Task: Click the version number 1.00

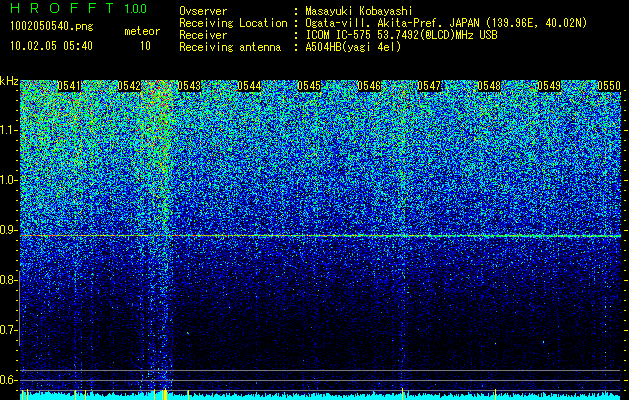Action: (136, 8)
